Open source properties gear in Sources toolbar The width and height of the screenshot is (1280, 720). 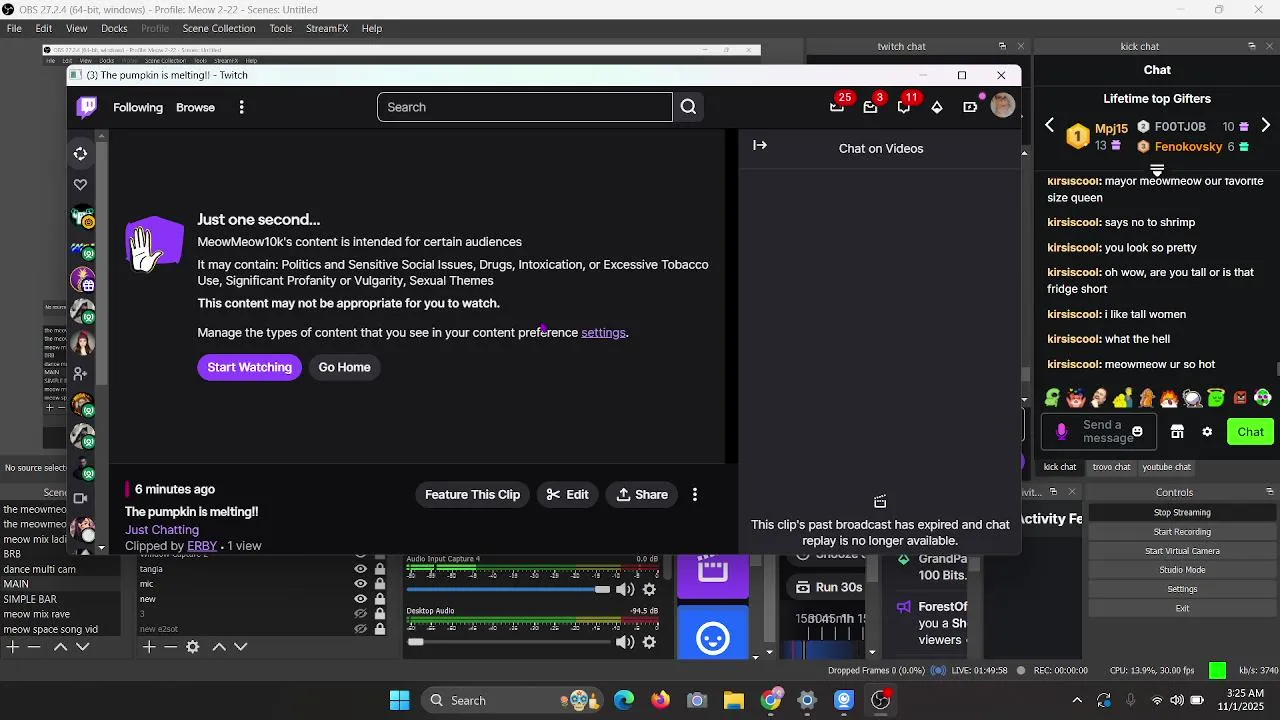pos(193,647)
